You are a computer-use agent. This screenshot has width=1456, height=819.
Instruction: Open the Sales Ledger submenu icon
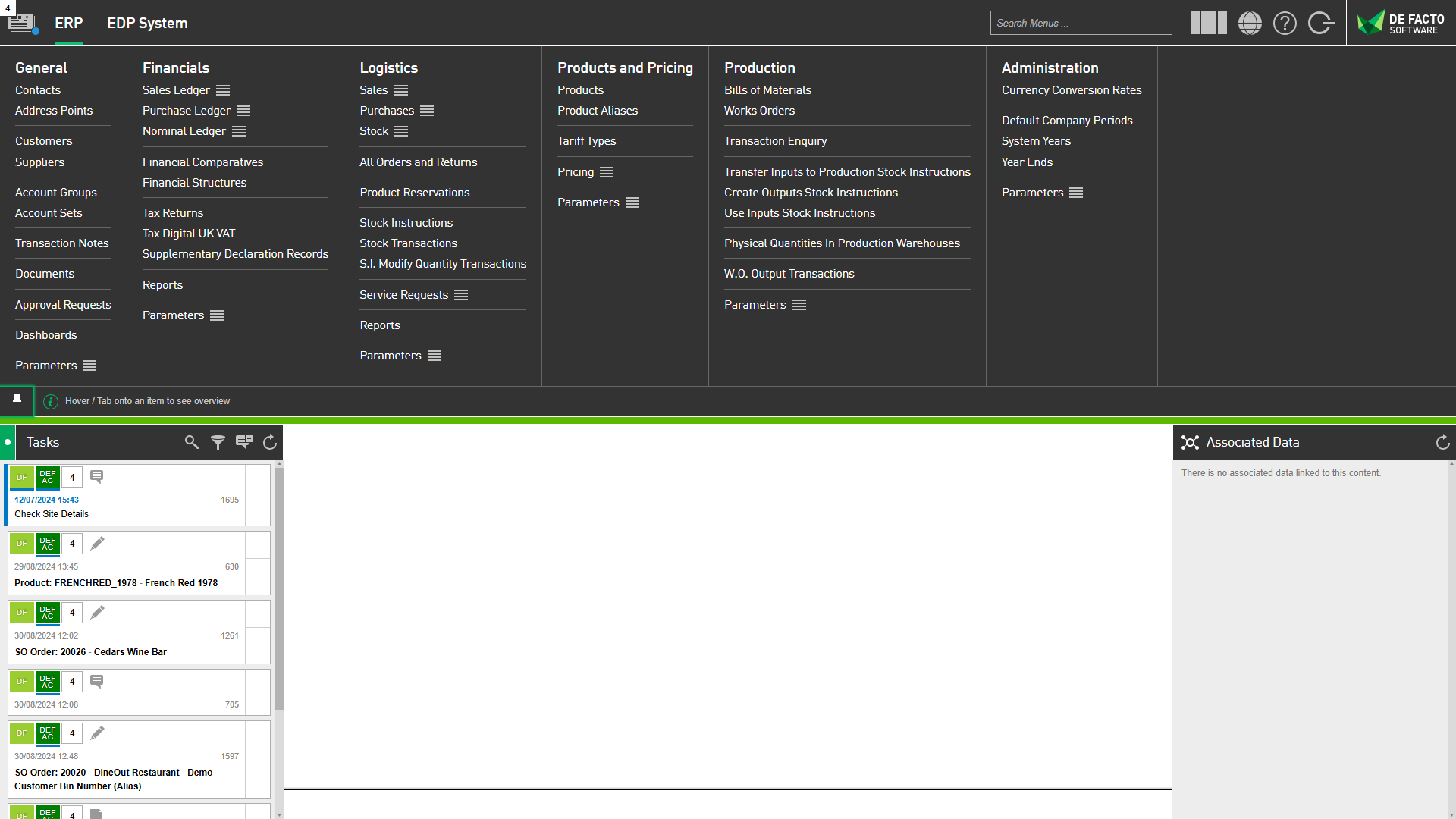(x=222, y=89)
